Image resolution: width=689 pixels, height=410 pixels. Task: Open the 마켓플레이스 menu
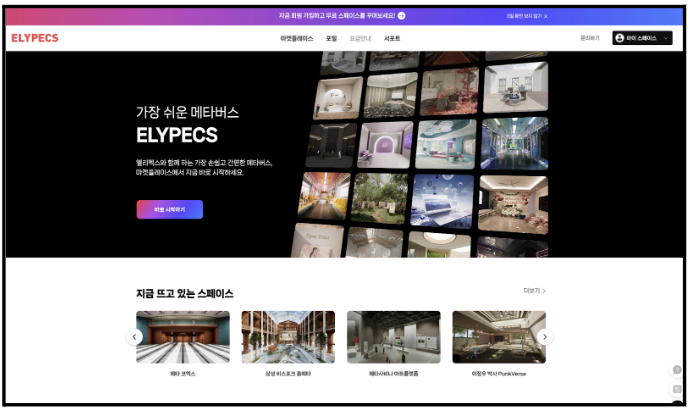pos(297,39)
